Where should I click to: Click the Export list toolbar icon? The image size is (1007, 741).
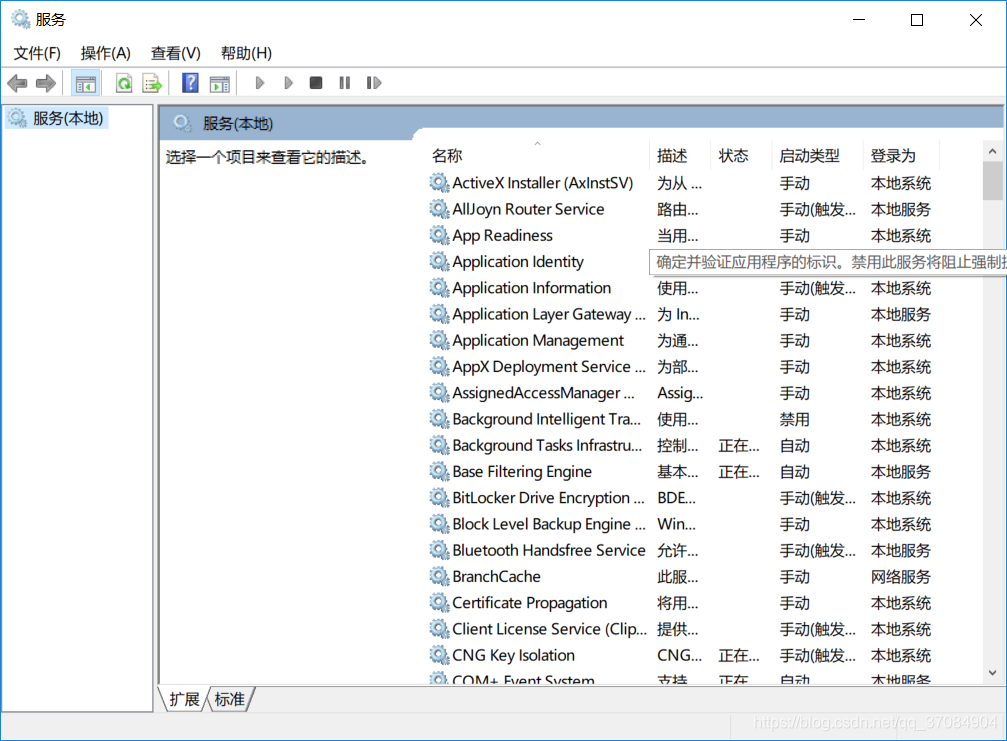[152, 83]
